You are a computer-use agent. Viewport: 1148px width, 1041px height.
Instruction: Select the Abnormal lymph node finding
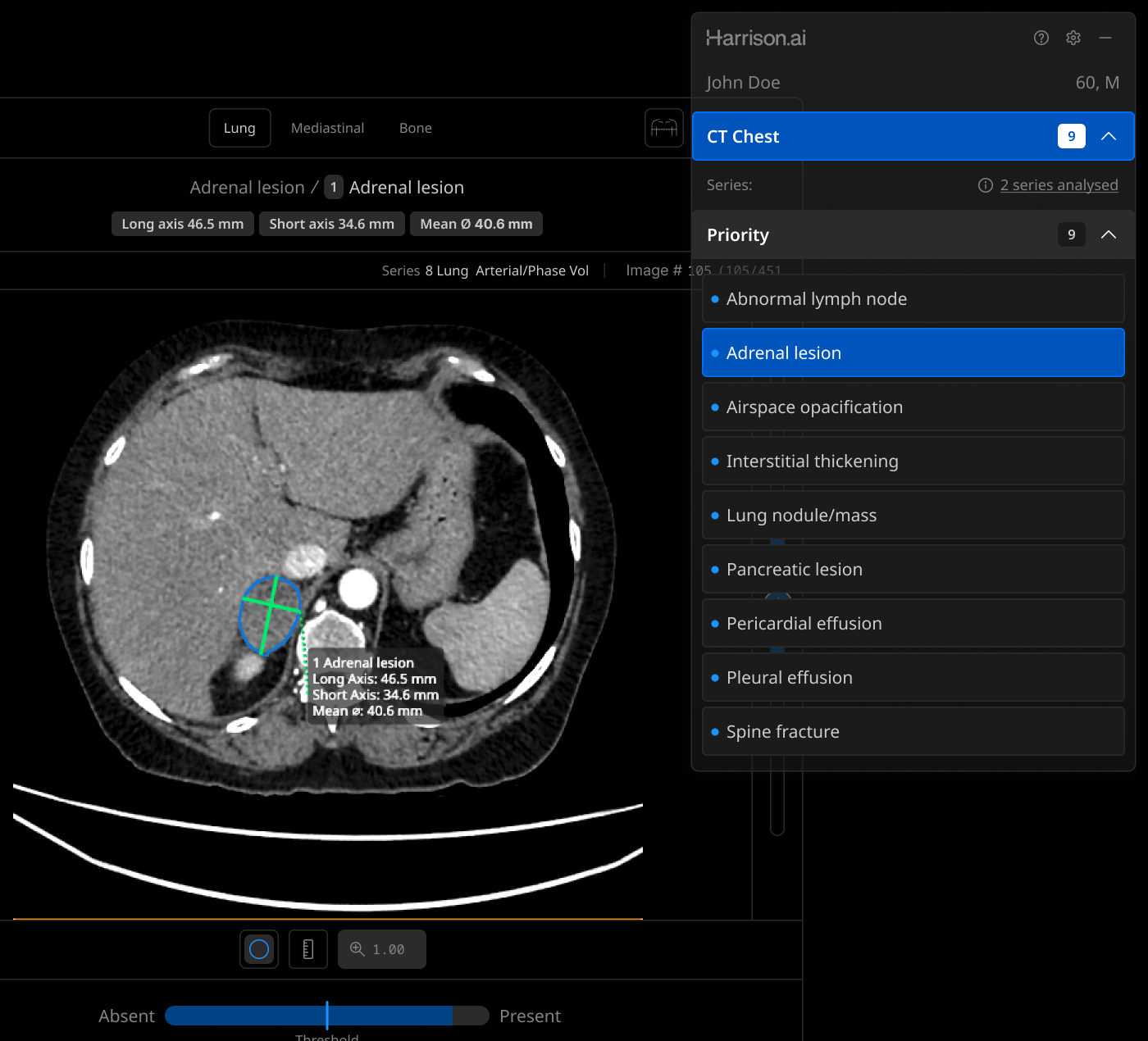(913, 299)
